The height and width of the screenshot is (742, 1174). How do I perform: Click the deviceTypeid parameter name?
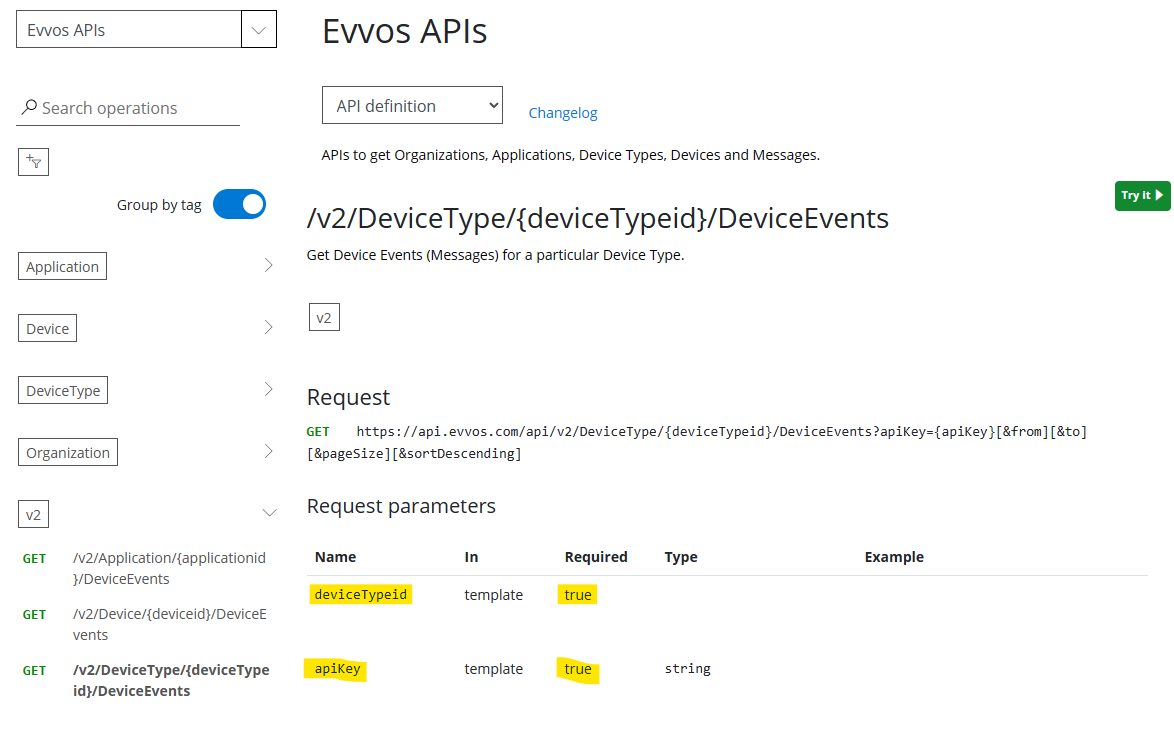[361, 594]
